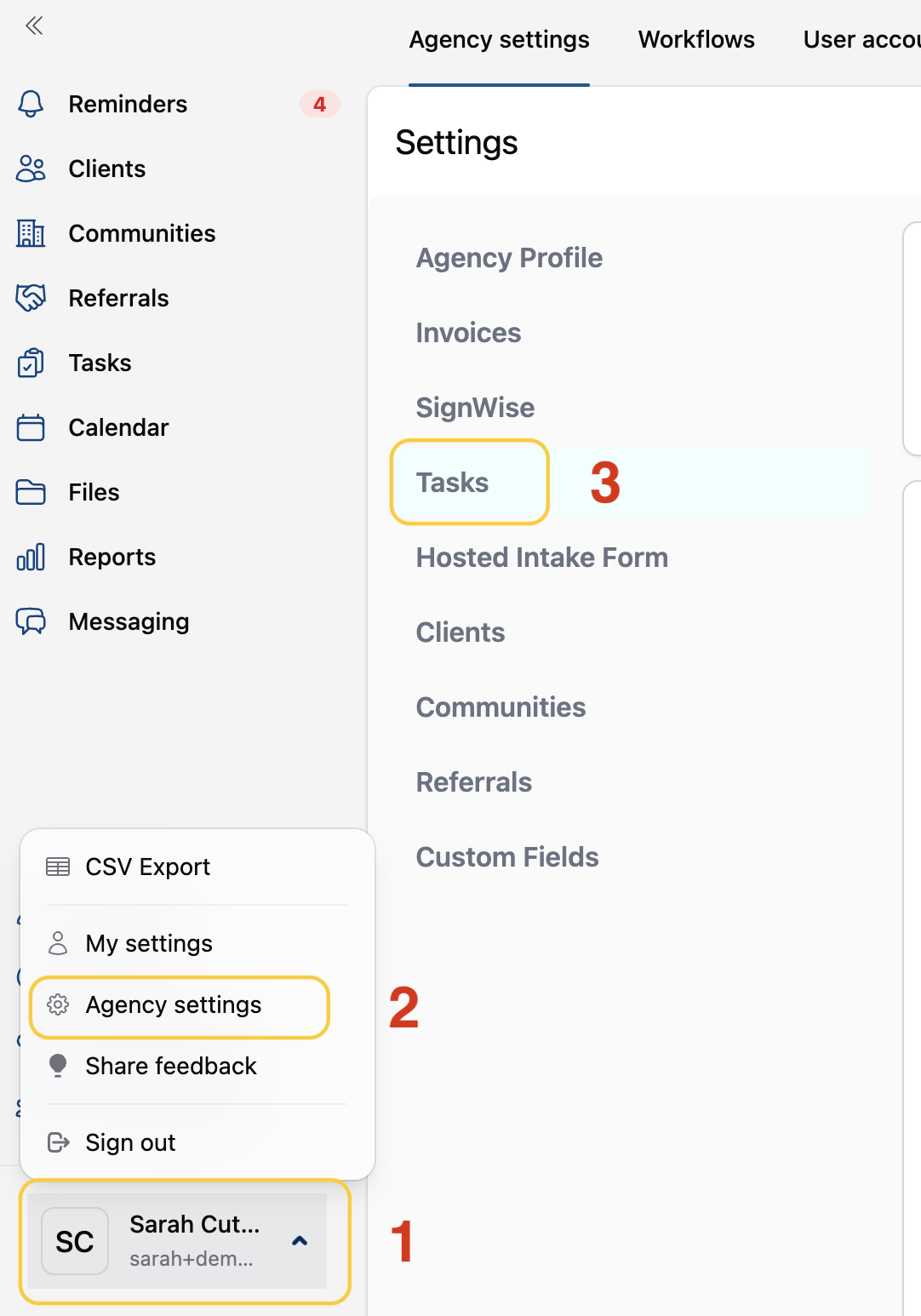Click the Clients people icon
Viewport: 921px width, 1316px height.
31,169
